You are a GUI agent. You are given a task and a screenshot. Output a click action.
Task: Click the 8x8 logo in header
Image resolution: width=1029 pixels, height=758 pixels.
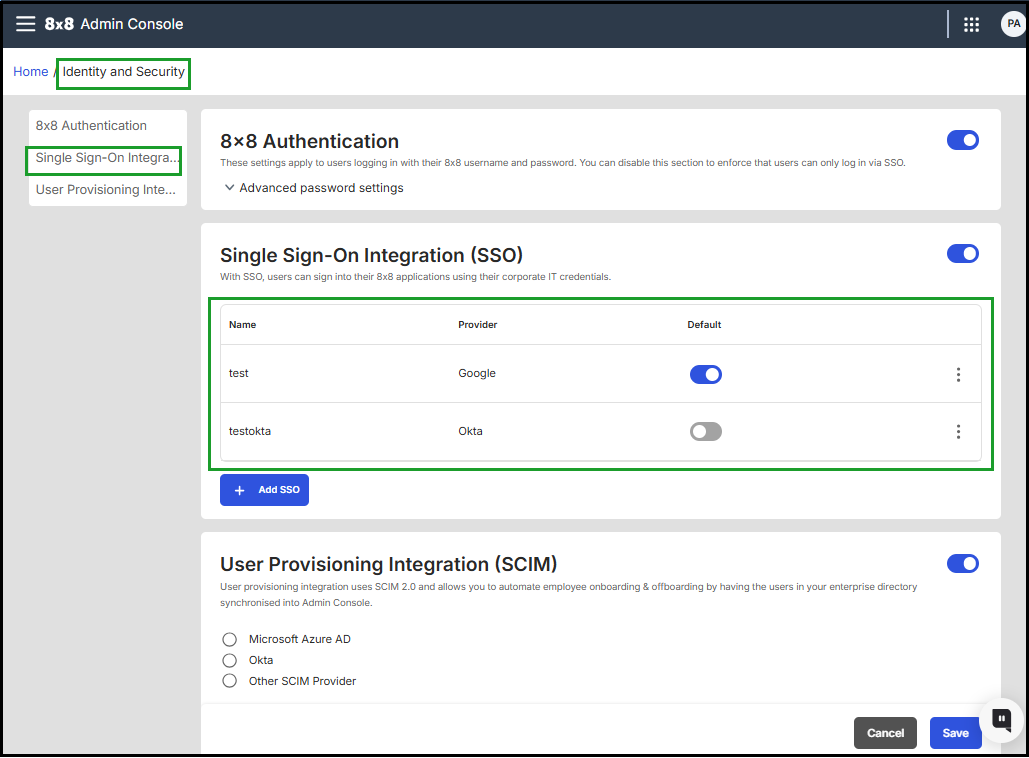coord(59,24)
